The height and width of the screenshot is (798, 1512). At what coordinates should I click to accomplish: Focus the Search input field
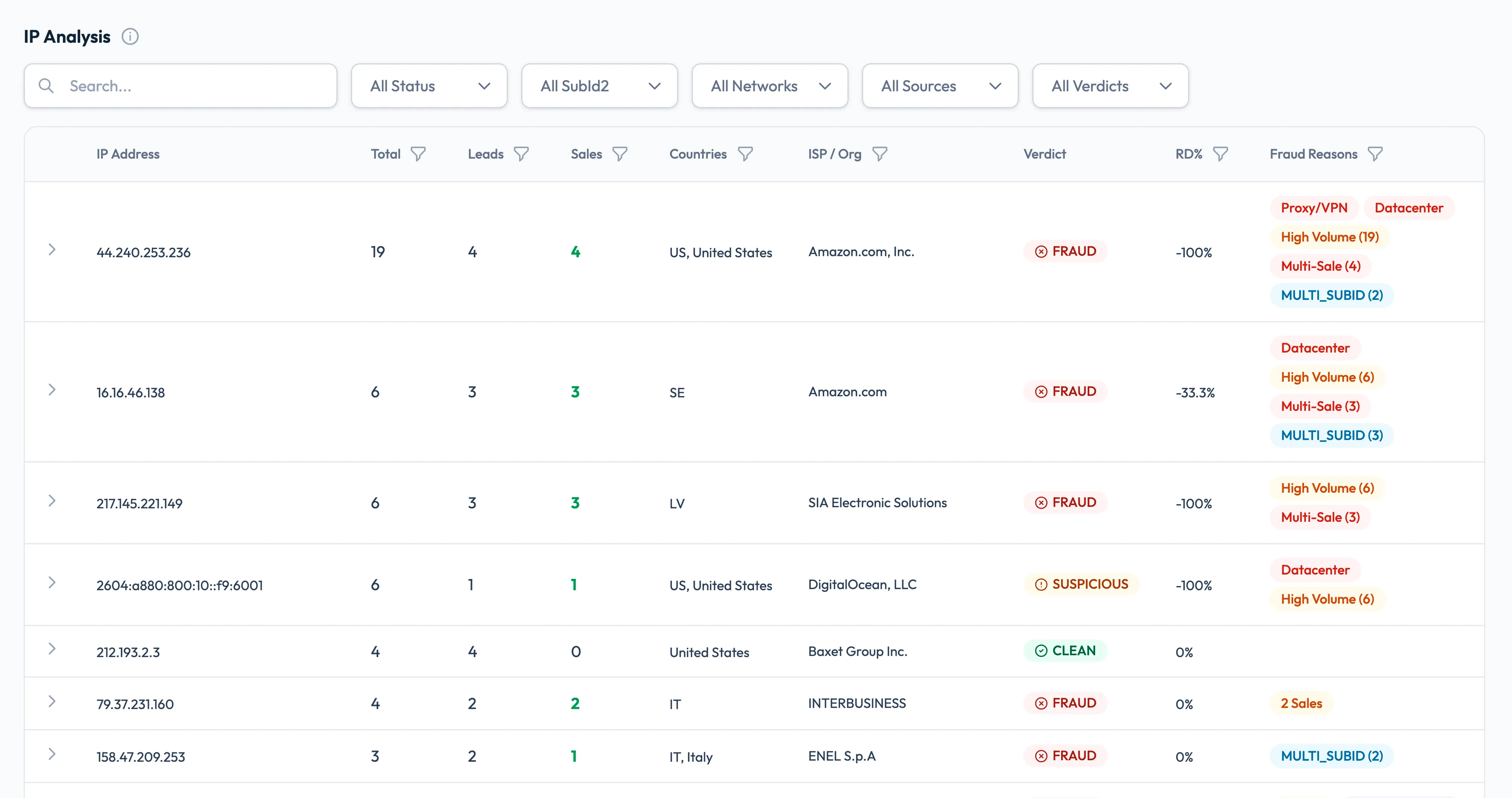click(180, 86)
